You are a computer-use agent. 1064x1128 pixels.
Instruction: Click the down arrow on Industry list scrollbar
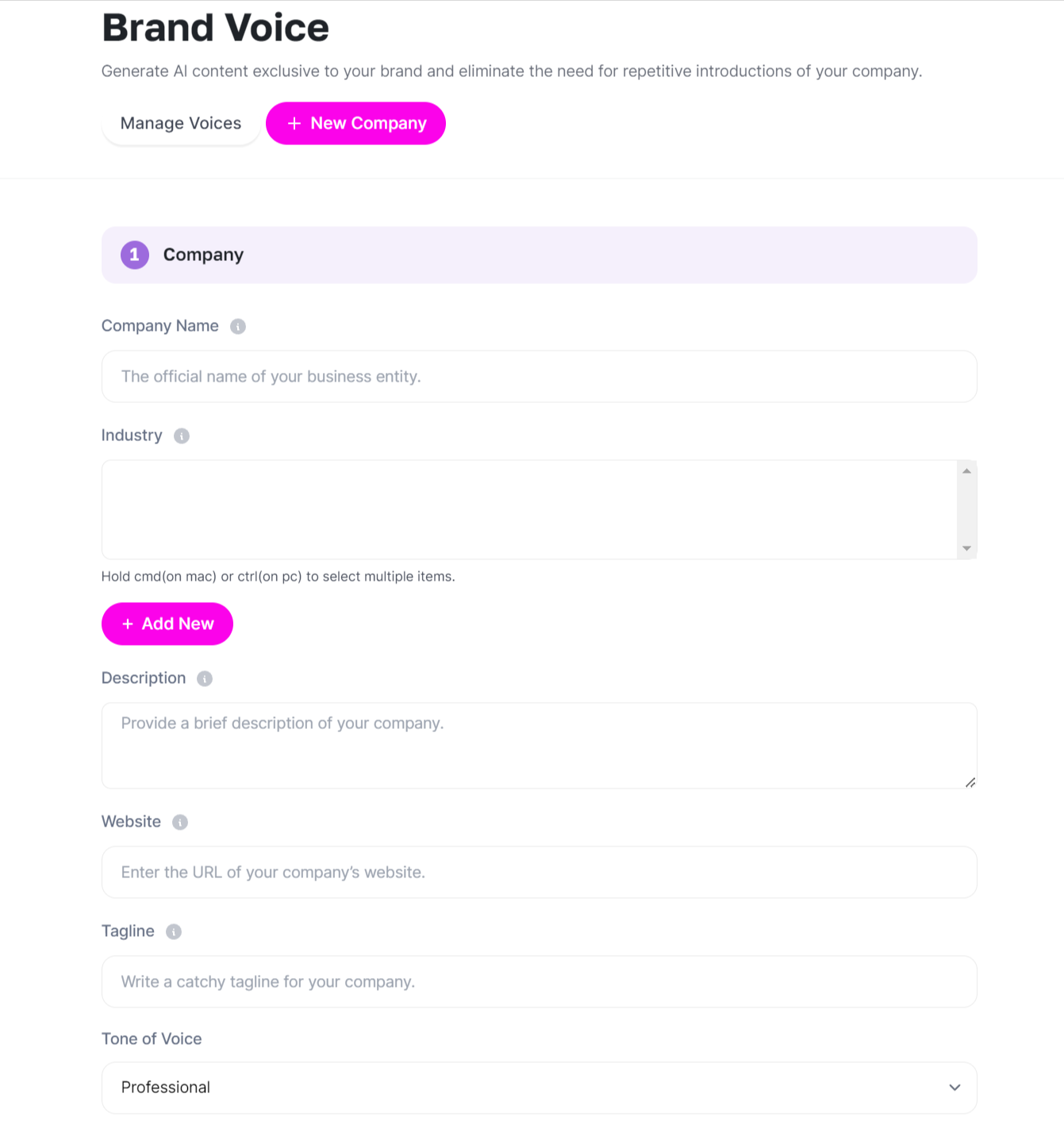point(966,548)
